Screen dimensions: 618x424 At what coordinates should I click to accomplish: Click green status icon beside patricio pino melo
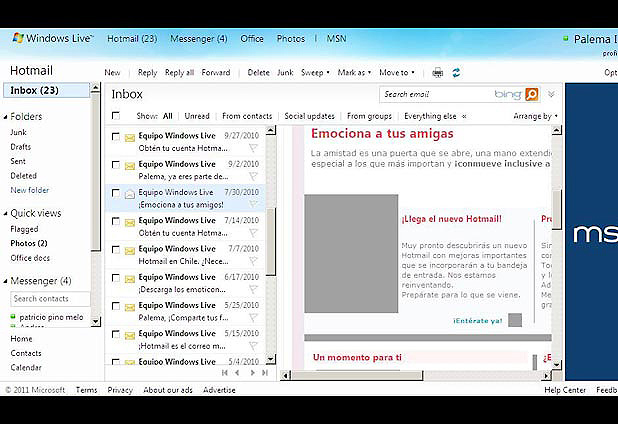tap(13, 316)
